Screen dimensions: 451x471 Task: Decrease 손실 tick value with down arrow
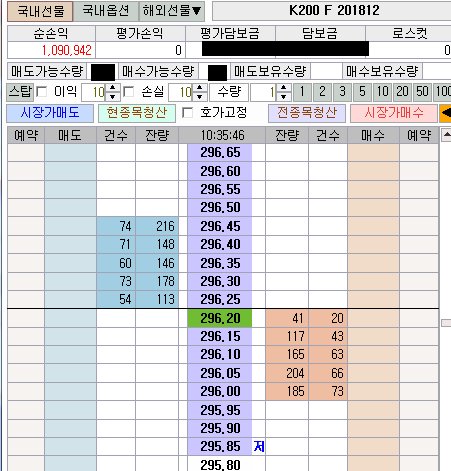200,96
